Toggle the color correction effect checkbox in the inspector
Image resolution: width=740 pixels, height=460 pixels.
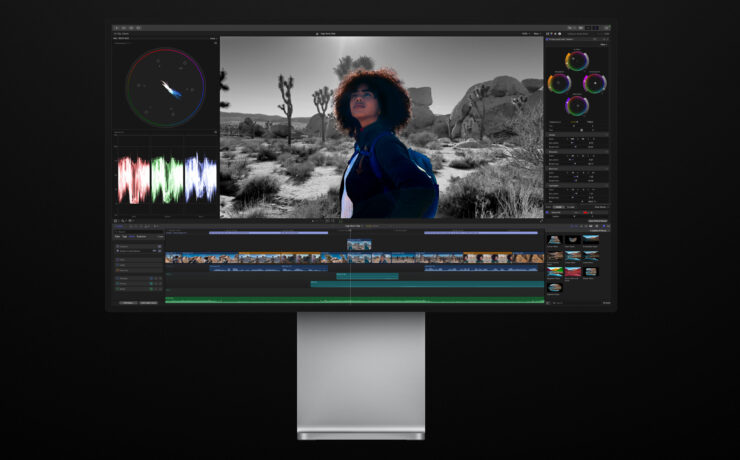[x=547, y=39]
